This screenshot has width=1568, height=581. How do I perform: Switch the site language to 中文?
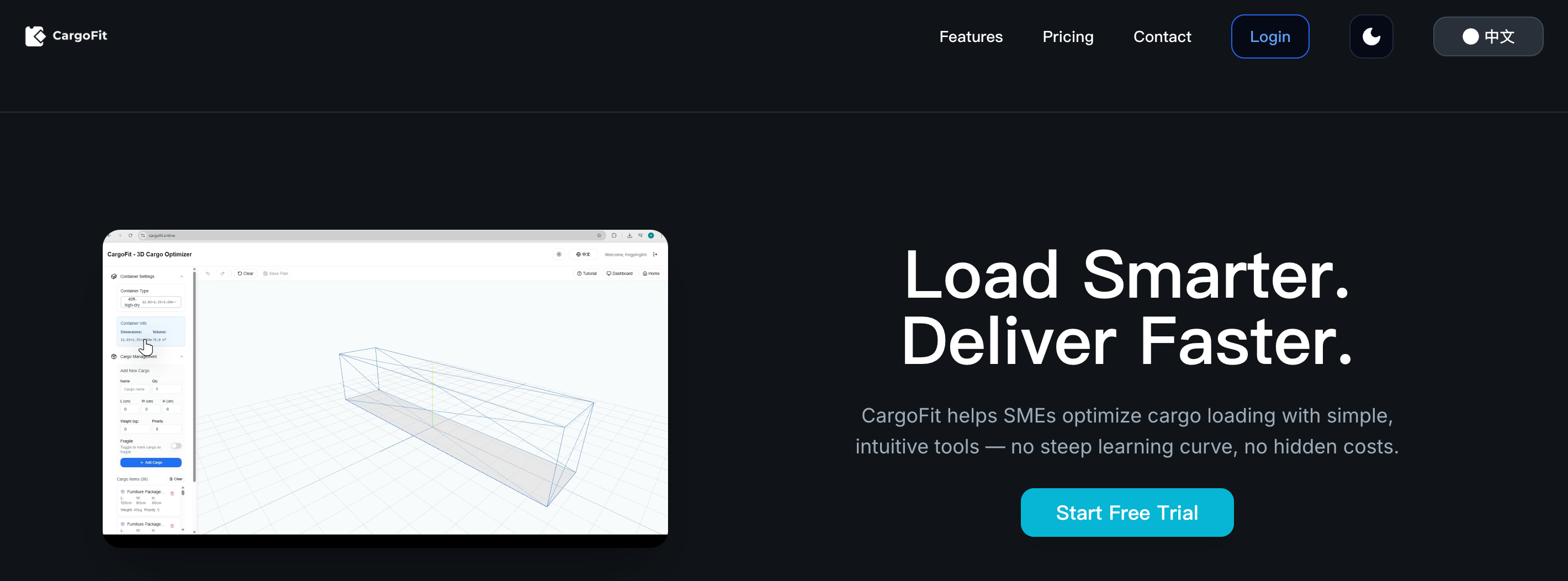pyautogui.click(x=1487, y=36)
